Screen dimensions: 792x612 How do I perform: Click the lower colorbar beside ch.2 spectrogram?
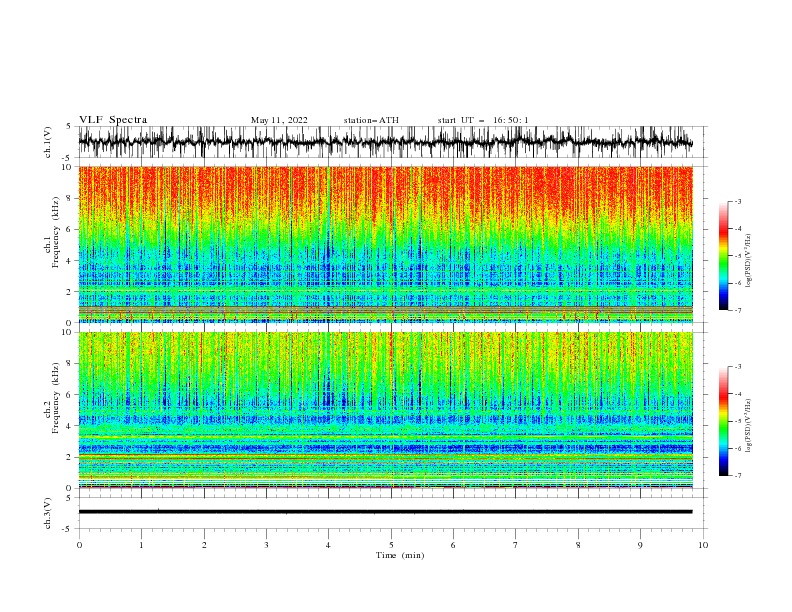pos(723,421)
